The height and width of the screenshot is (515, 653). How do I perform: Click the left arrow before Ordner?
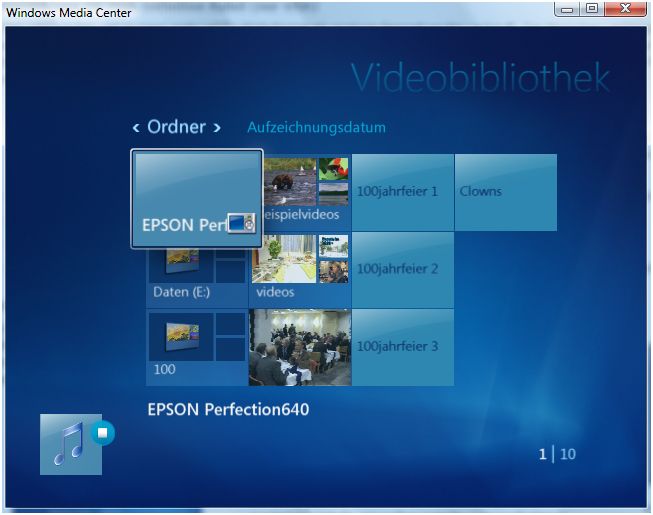tap(136, 128)
